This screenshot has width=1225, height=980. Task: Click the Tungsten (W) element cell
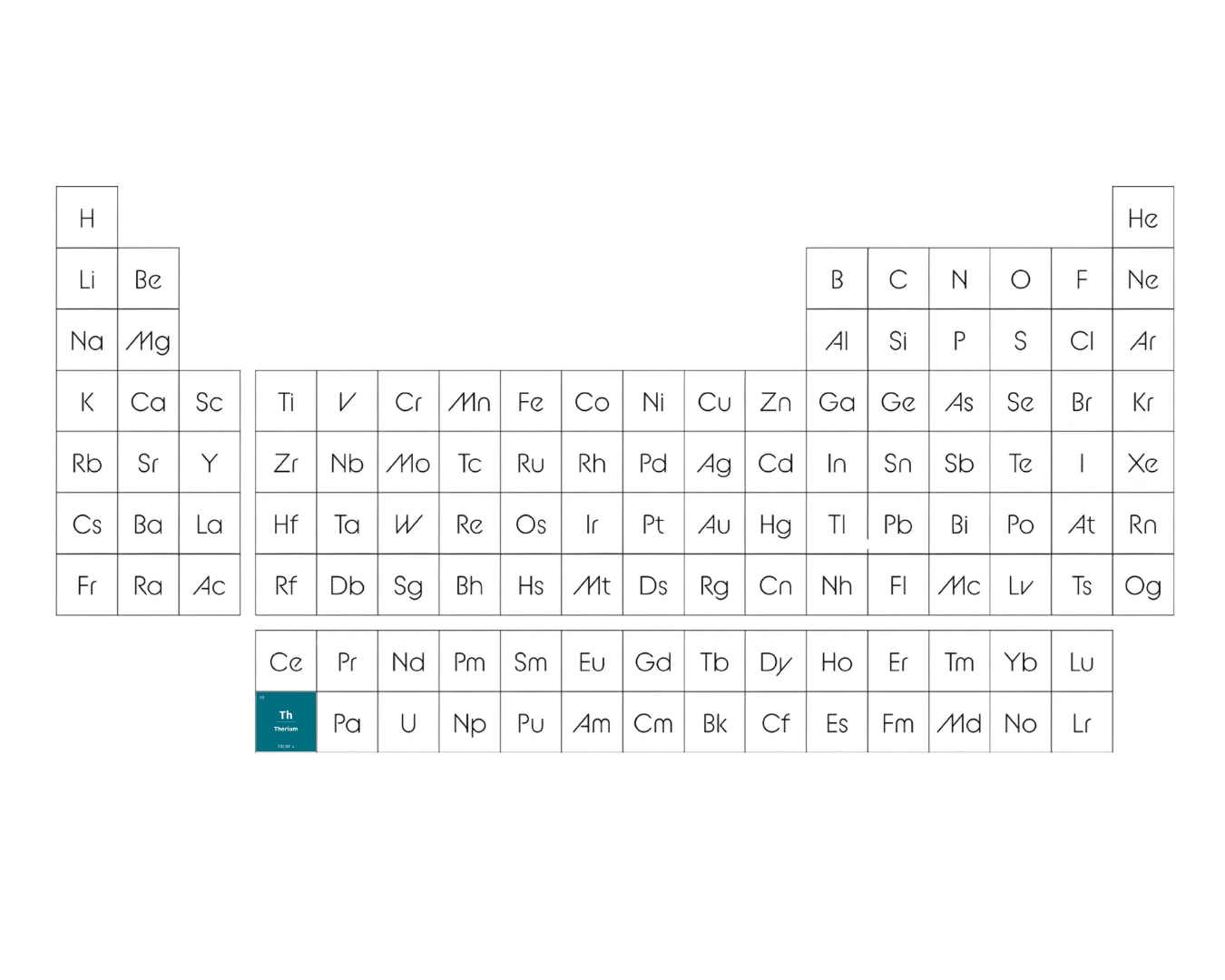tap(408, 524)
